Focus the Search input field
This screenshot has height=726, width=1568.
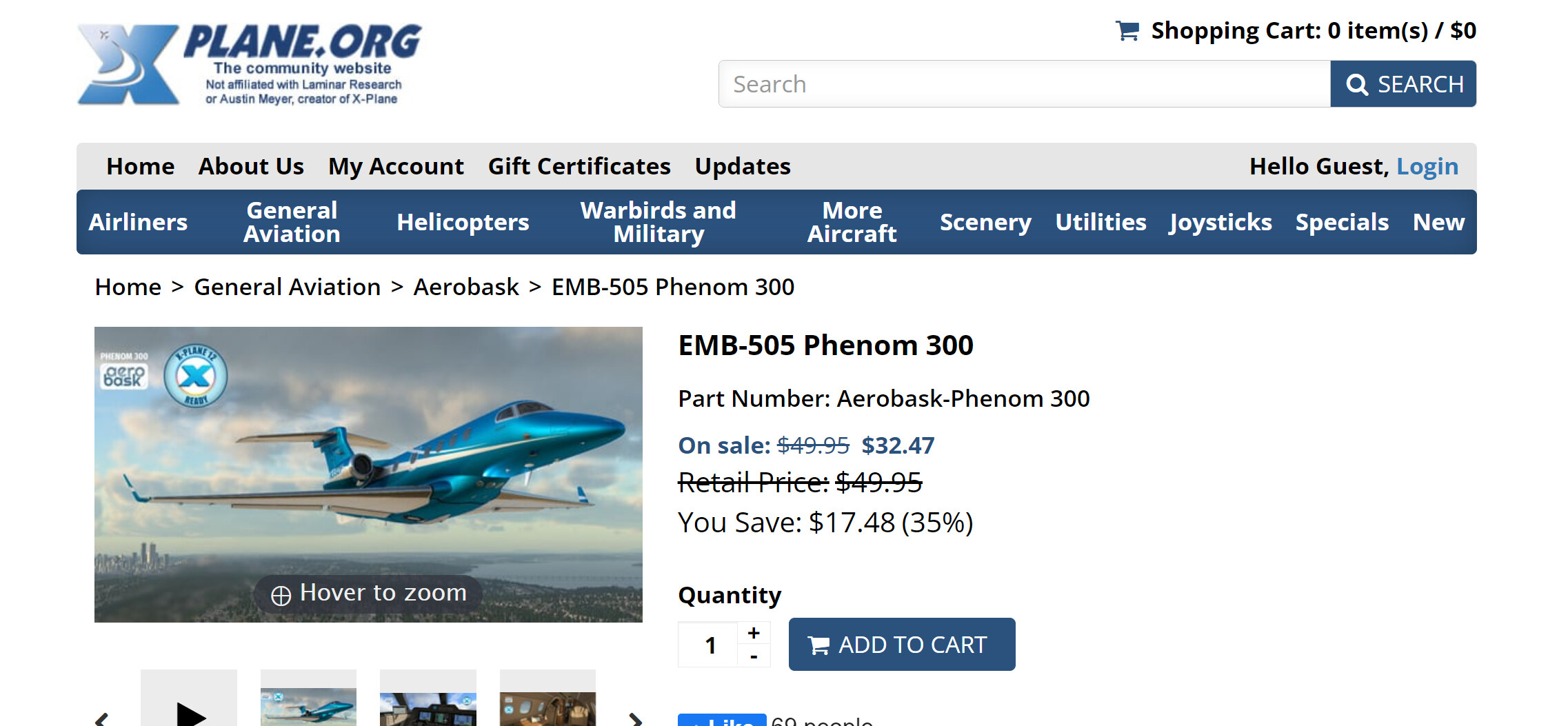pyautogui.click(x=1024, y=84)
